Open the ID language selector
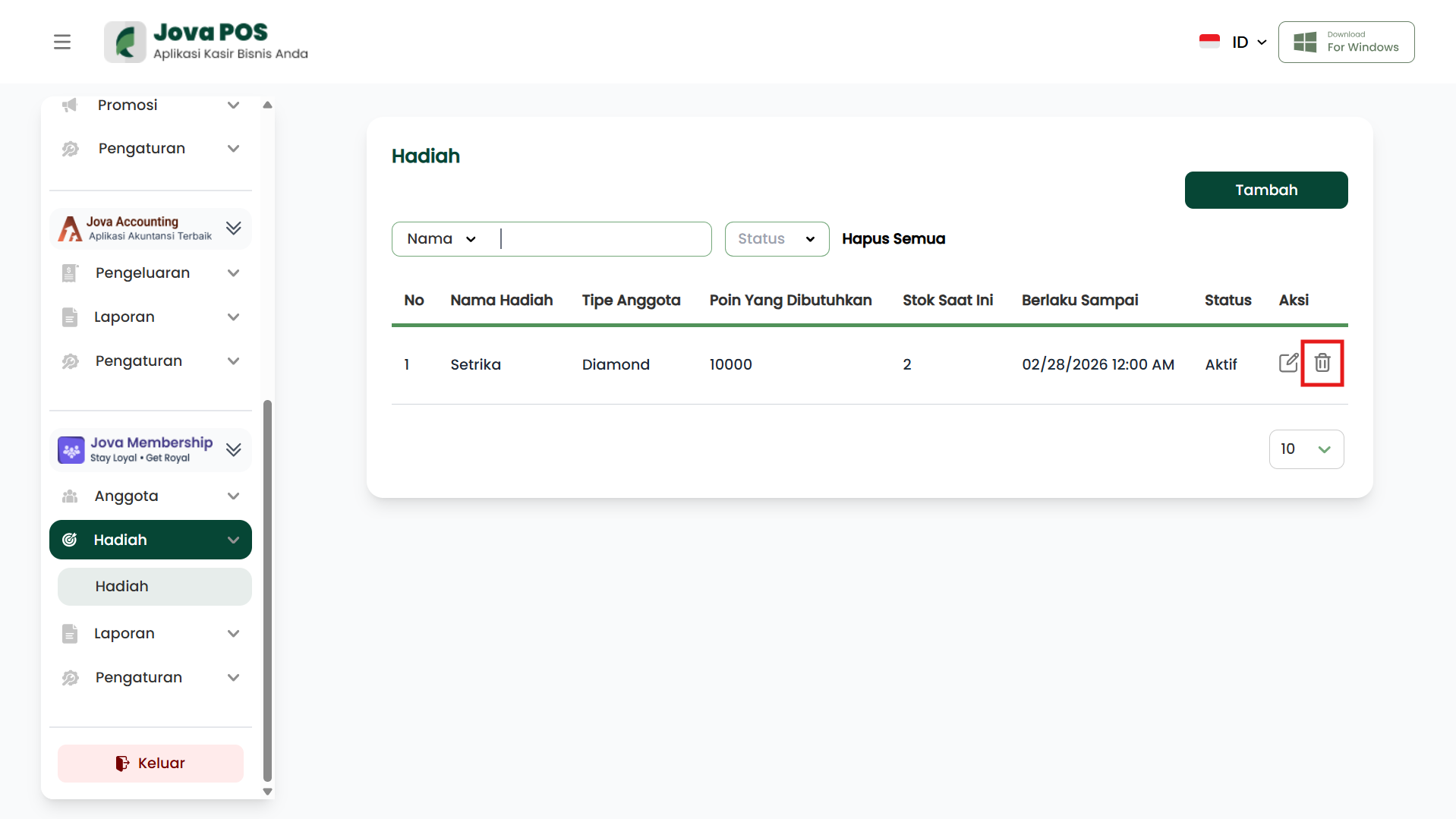 click(1249, 43)
